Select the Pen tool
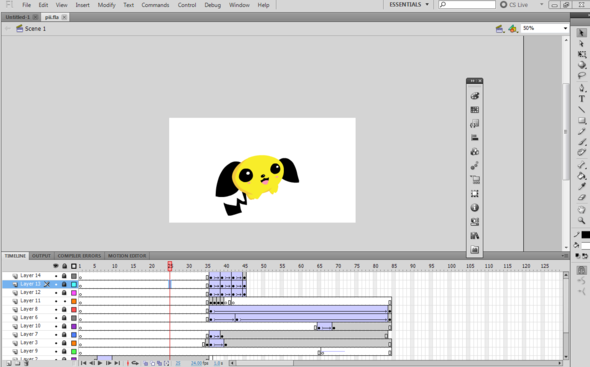The width and height of the screenshot is (590, 367). (581, 88)
